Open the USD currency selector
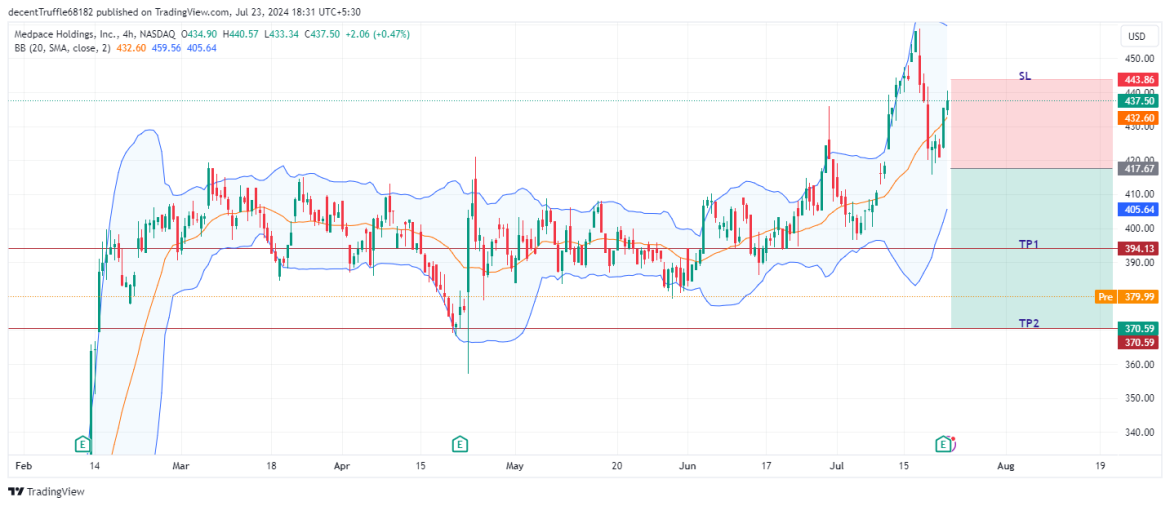The width and height of the screenshot is (1170, 506). click(1137, 36)
